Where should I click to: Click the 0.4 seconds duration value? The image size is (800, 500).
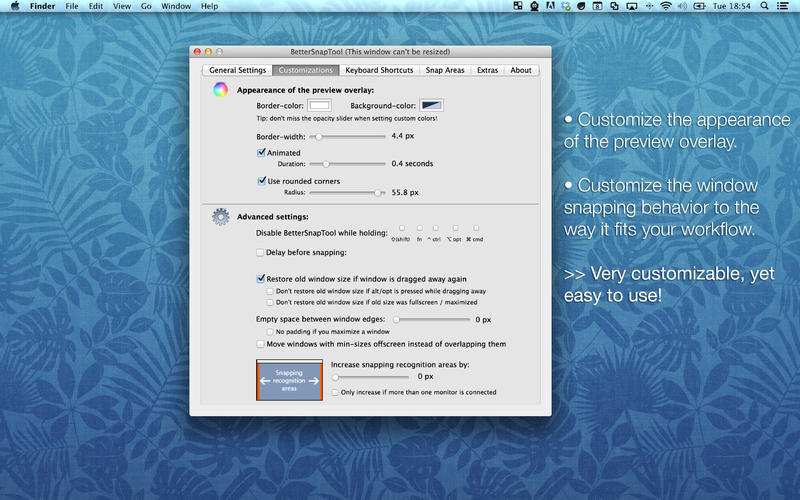[412, 164]
